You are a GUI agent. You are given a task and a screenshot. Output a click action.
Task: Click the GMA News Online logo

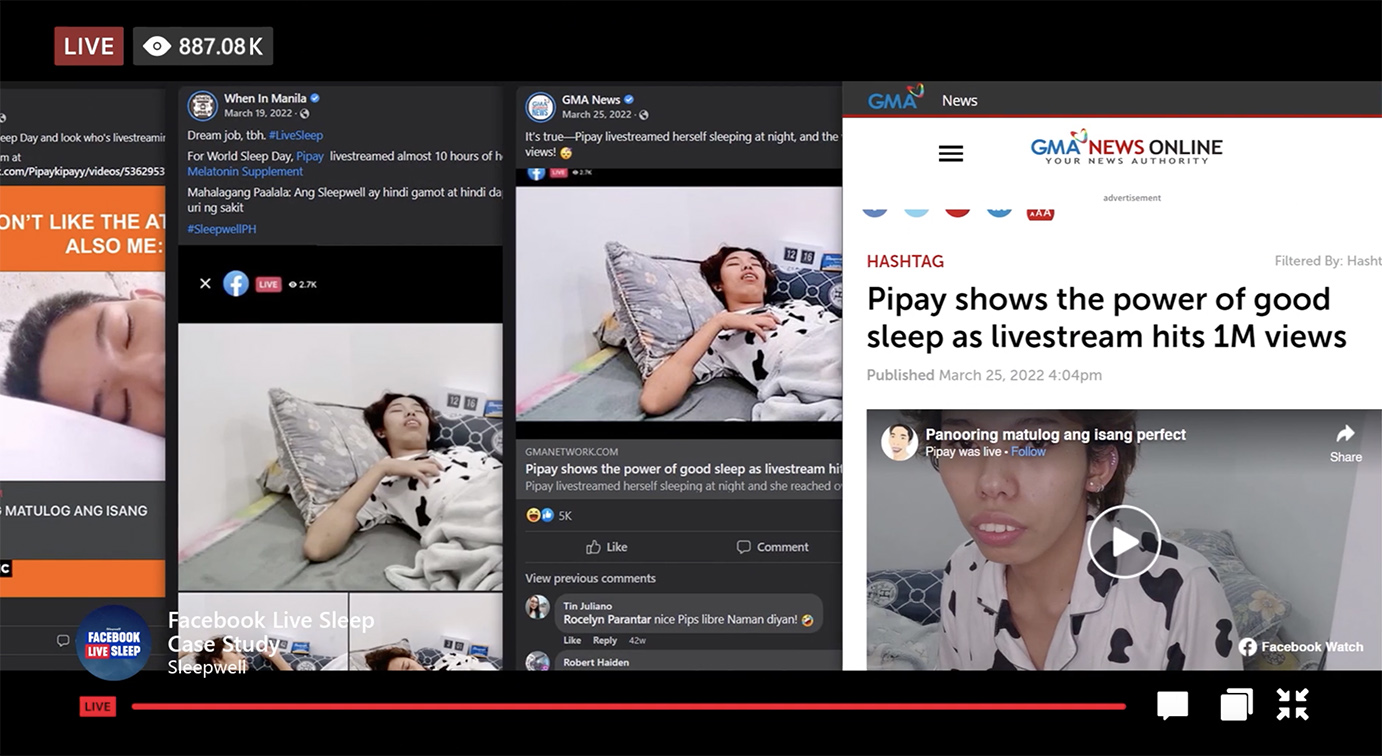[1127, 147]
